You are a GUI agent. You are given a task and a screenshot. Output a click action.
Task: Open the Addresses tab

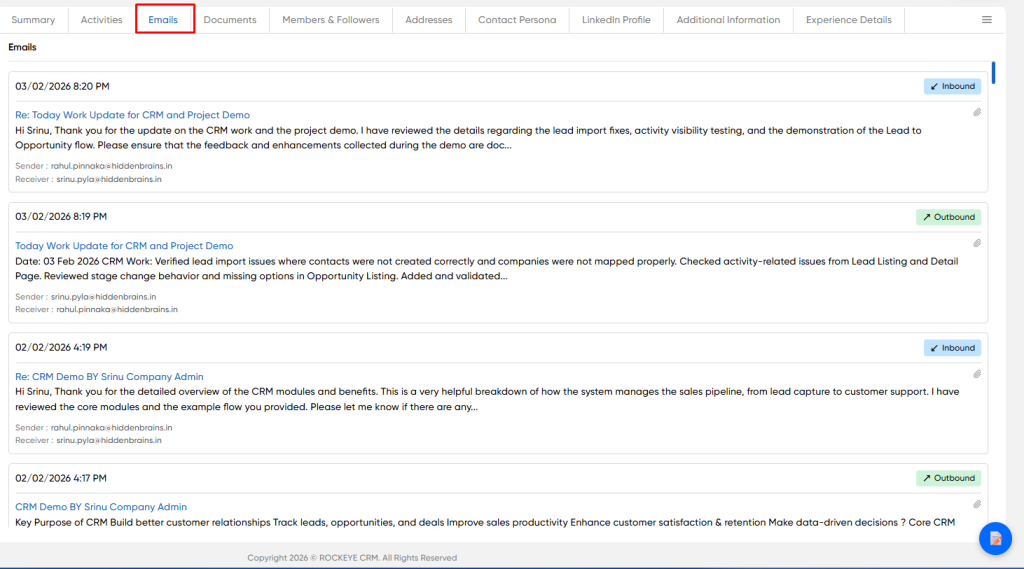[x=428, y=20]
